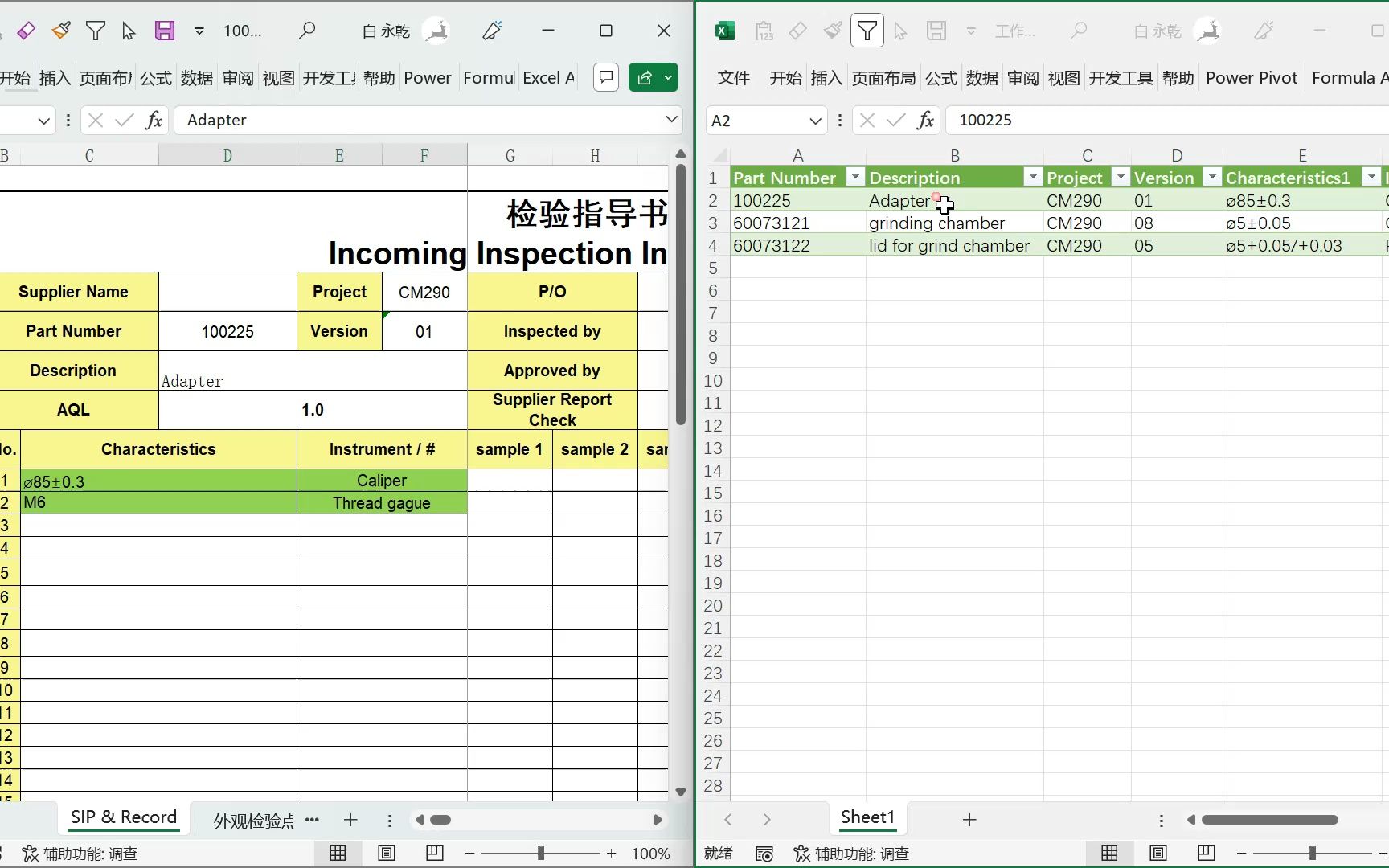Viewport: 1389px width, 868px height.
Task: Open filter dropdown on Part Number column
Action: [x=855, y=176]
